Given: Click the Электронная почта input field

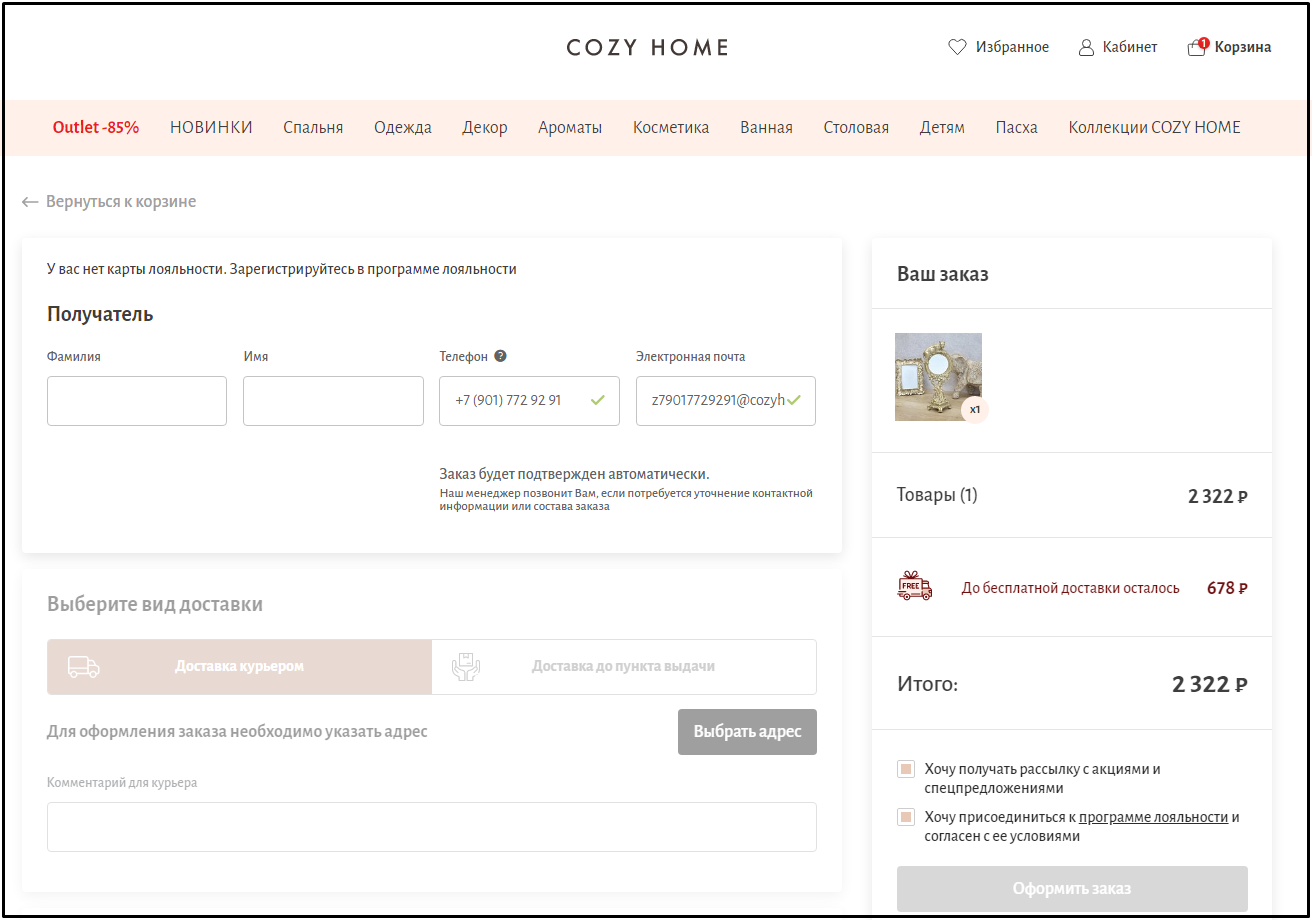Looking at the screenshot, I should tap(726, 401).
